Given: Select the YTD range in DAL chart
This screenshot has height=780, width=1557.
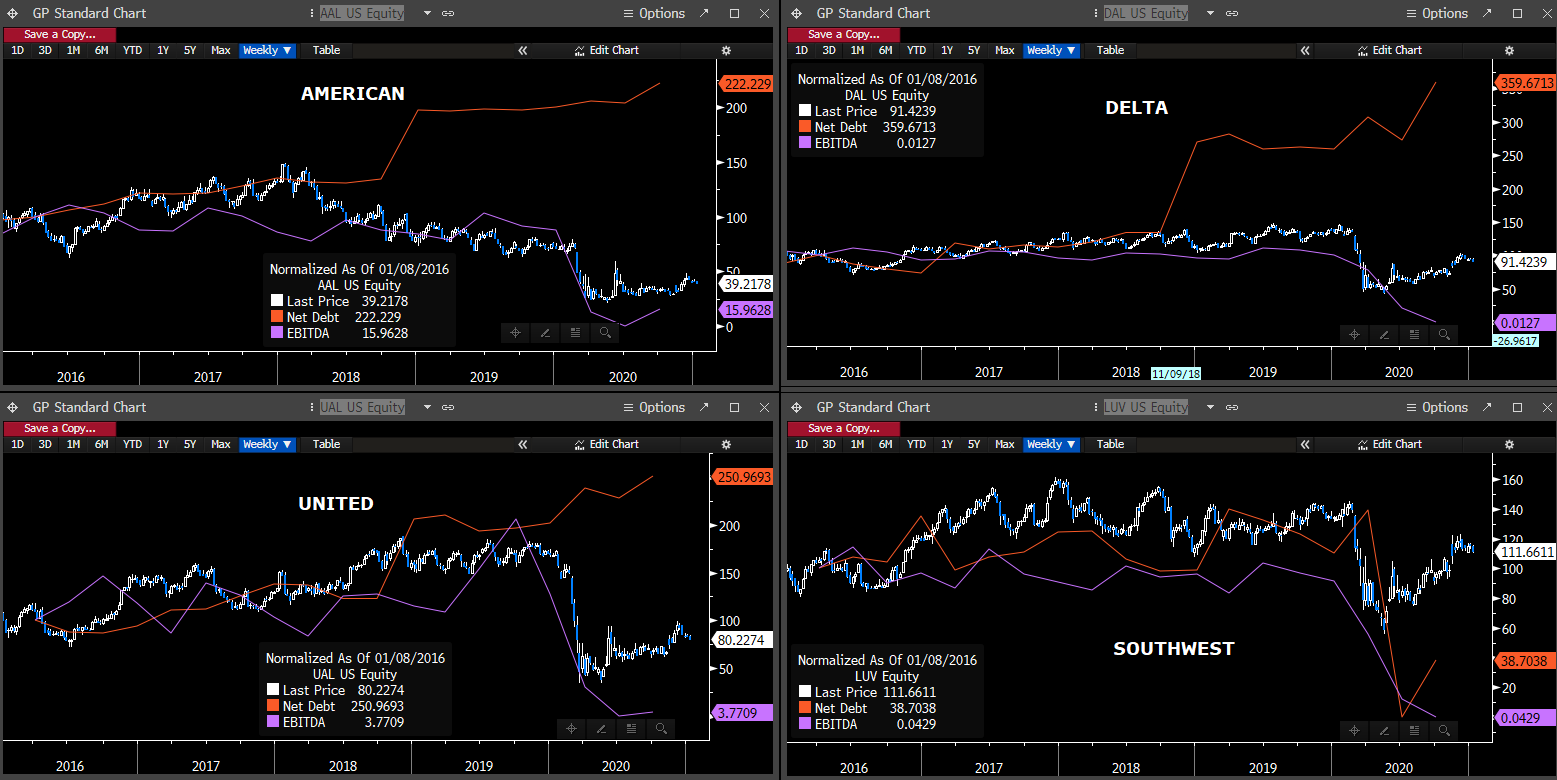Looking at the screenshot, I should pos(916,50).
